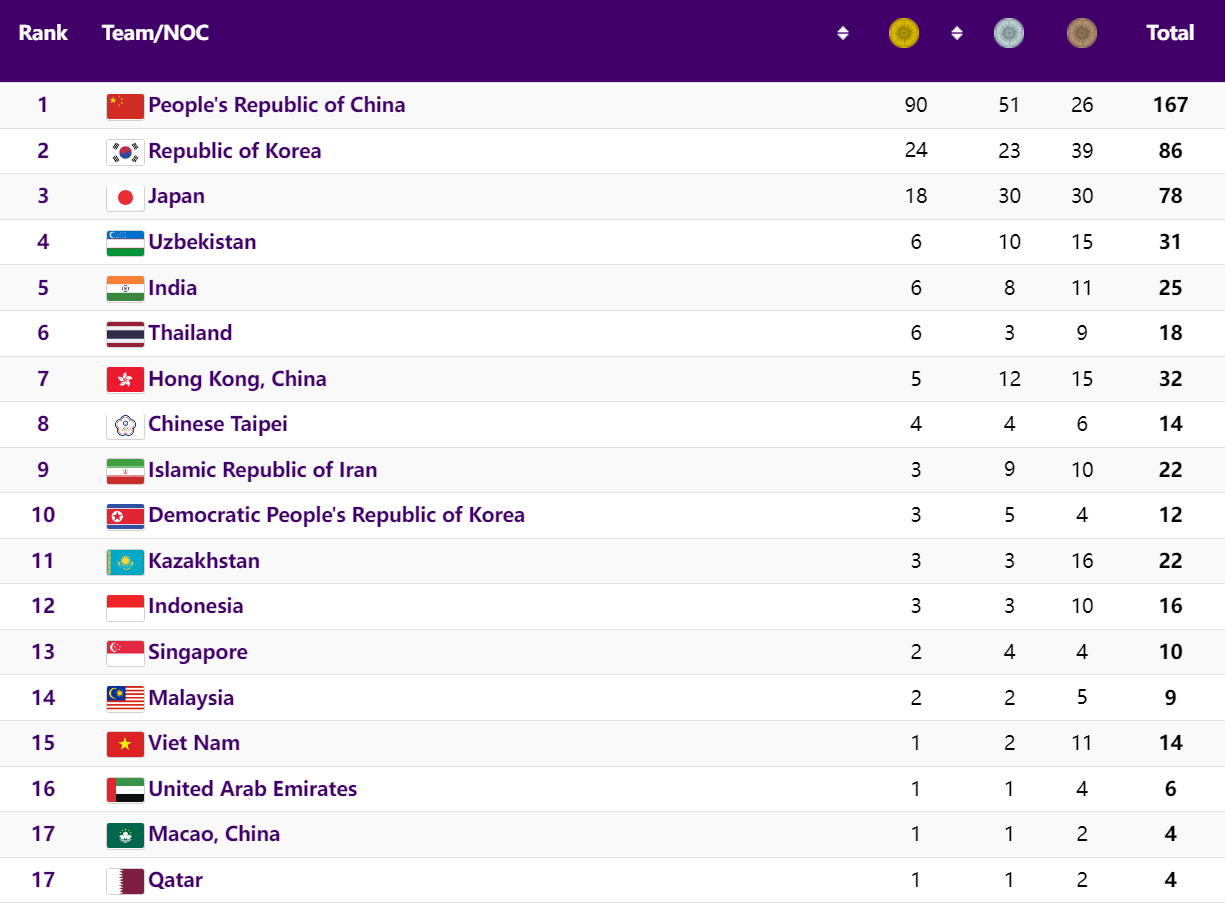
Task: Click the Team/NOC column header
Action: click(x=155, y=33)
